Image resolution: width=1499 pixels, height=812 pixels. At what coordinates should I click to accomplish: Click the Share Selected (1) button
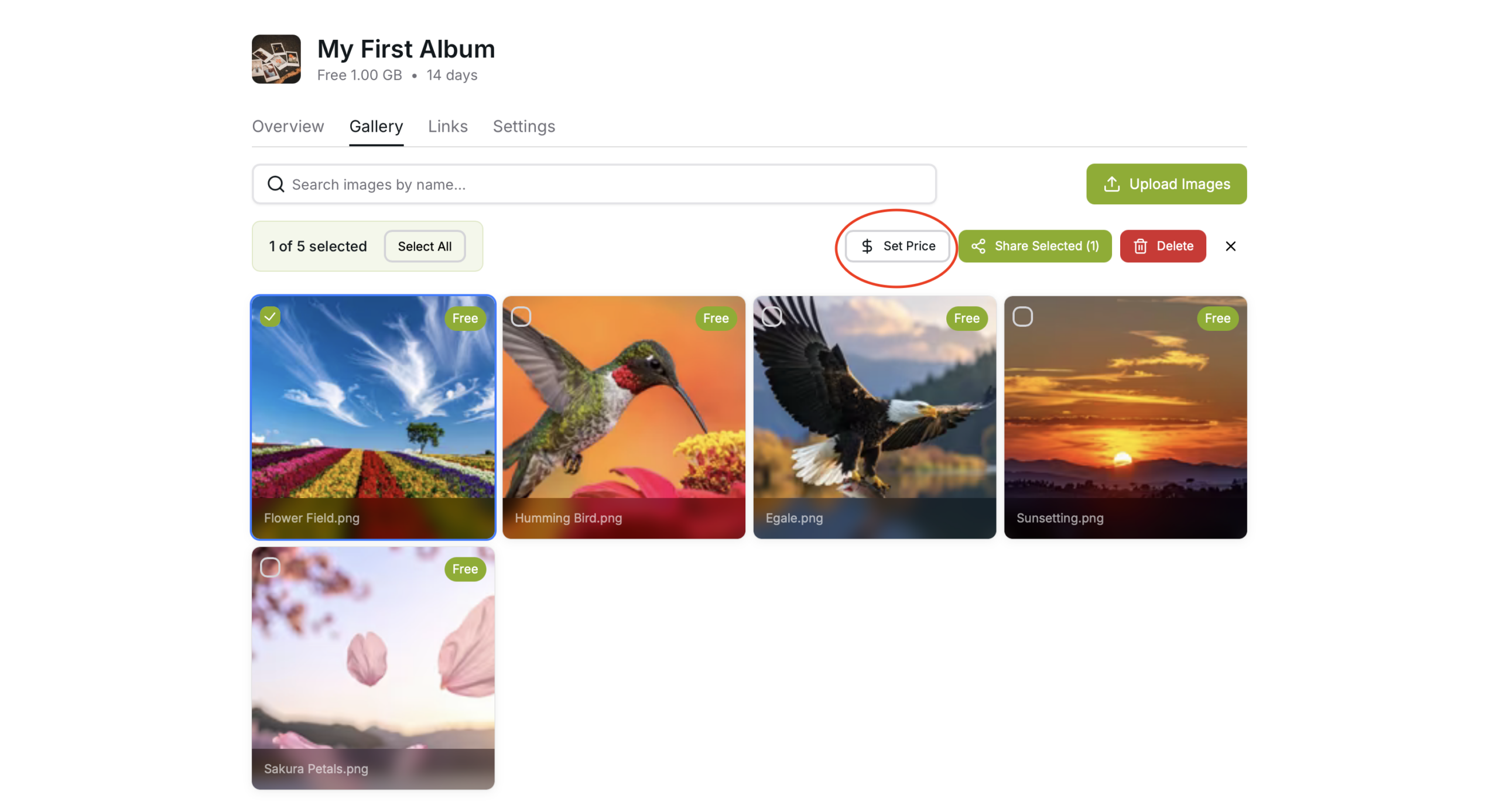1035,246
